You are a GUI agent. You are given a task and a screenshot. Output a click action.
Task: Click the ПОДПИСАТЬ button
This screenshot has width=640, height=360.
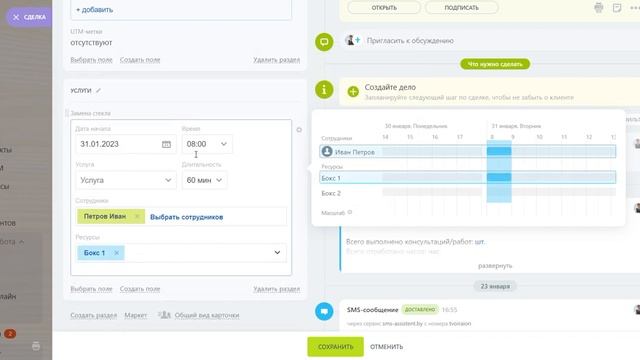tap(462, 7)
